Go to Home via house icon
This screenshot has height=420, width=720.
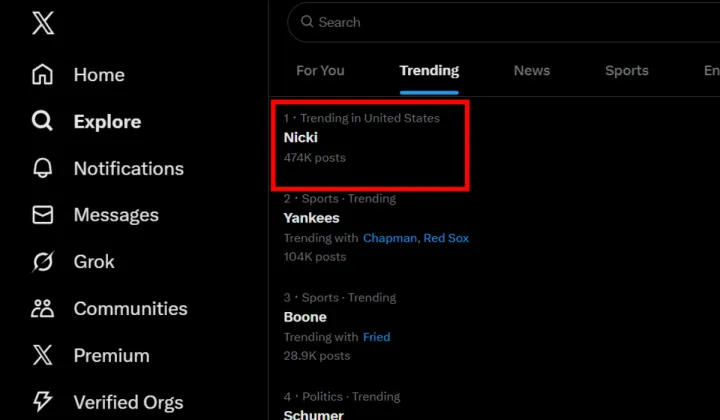42,75
